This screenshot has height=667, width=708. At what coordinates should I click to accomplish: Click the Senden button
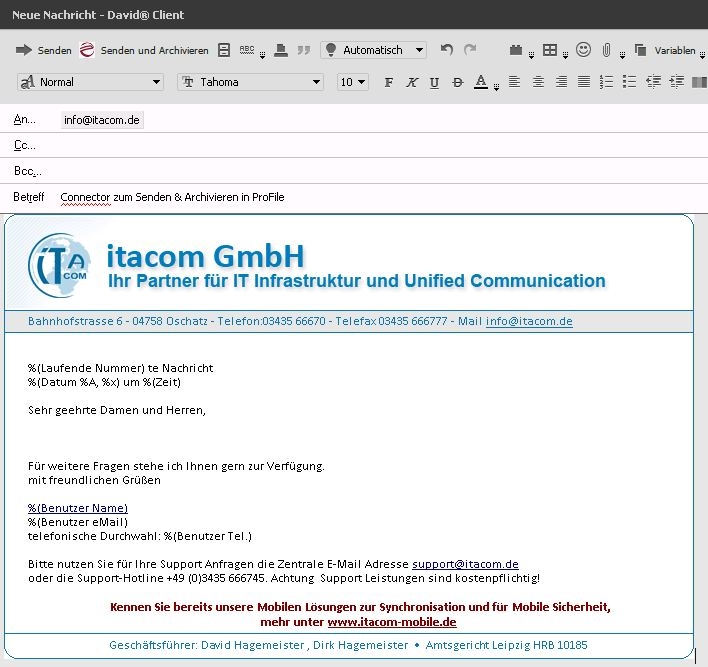[x=43, y=50]
